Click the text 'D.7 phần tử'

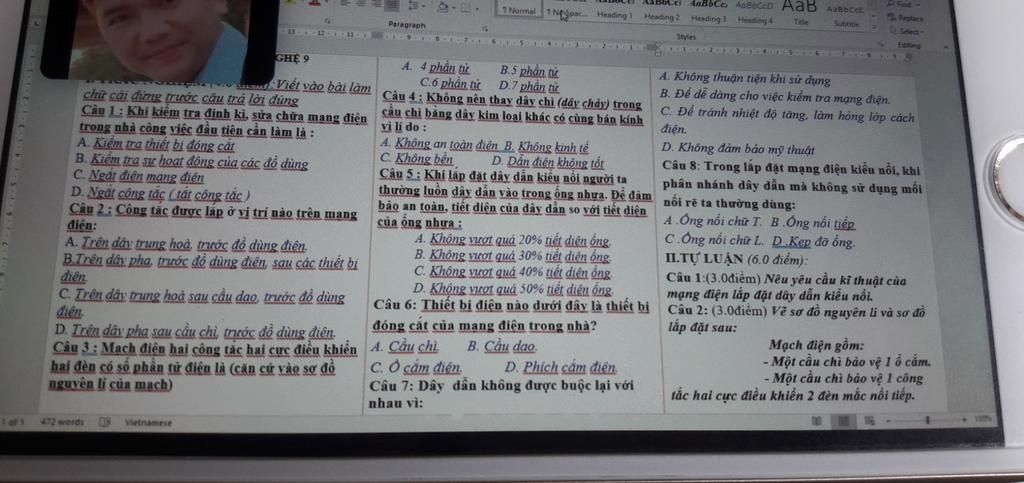coord(528,86)
